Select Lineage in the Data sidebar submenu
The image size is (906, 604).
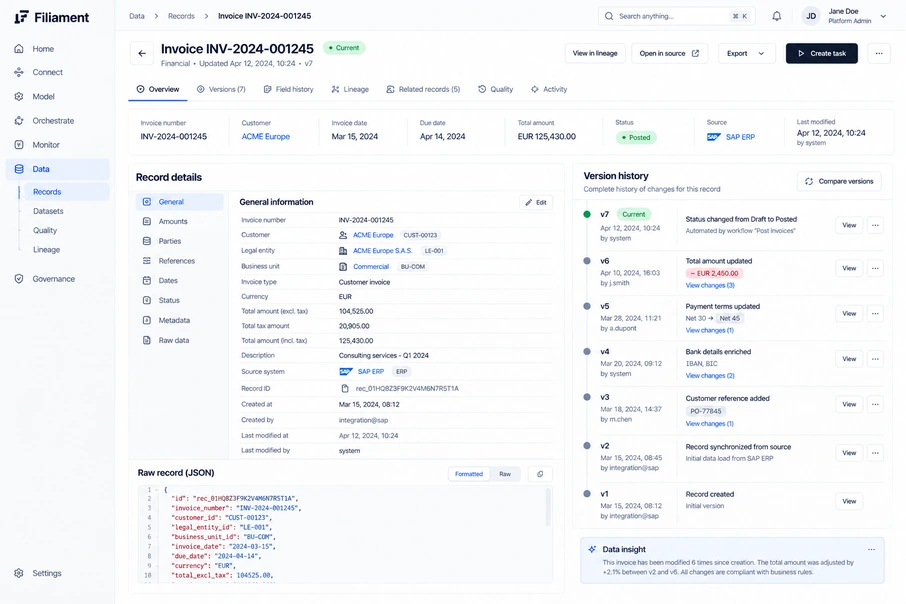(x=46, y=250)
